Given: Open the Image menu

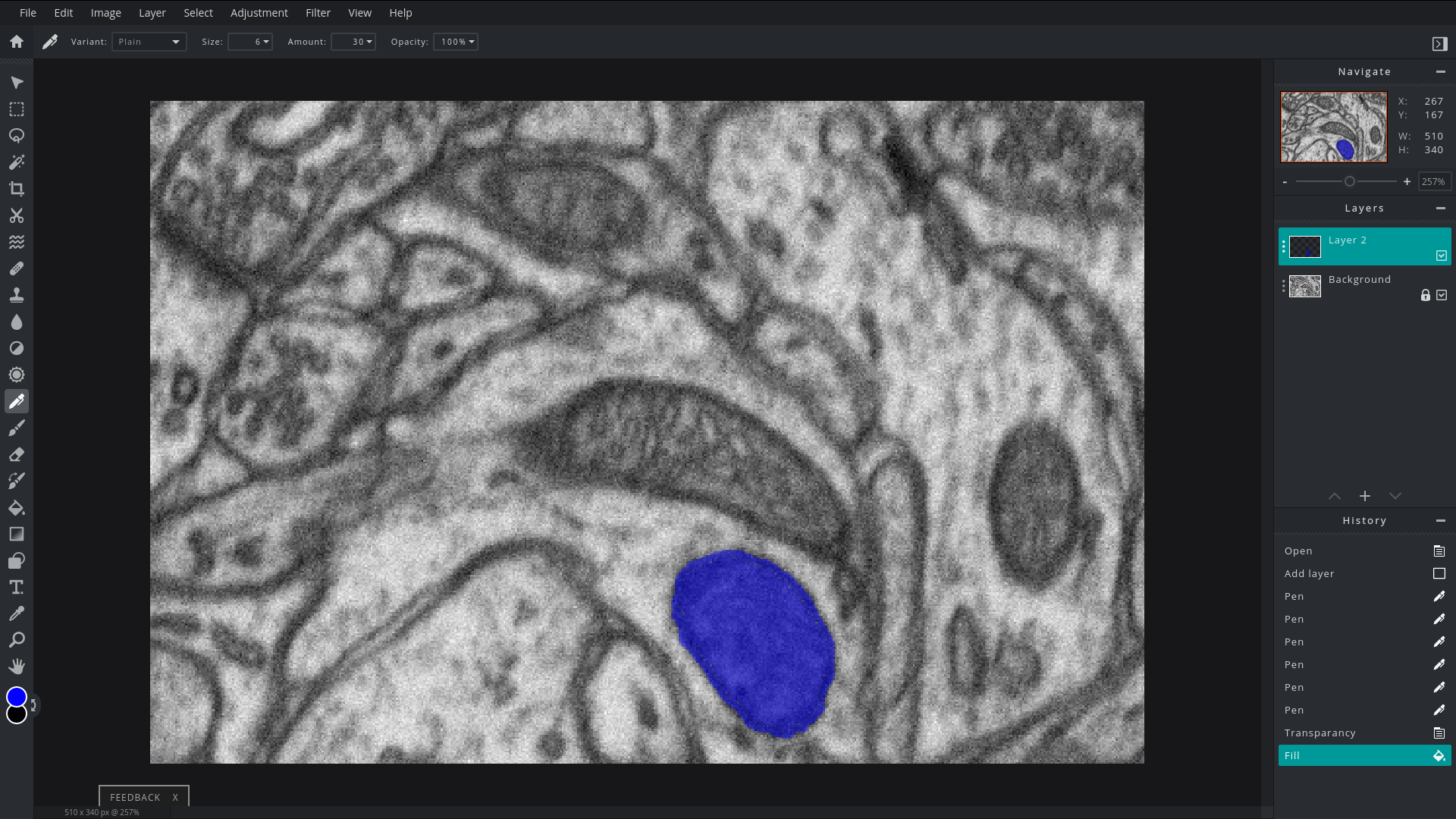Looking at the screenshot, I should click(x=106, y=13).
